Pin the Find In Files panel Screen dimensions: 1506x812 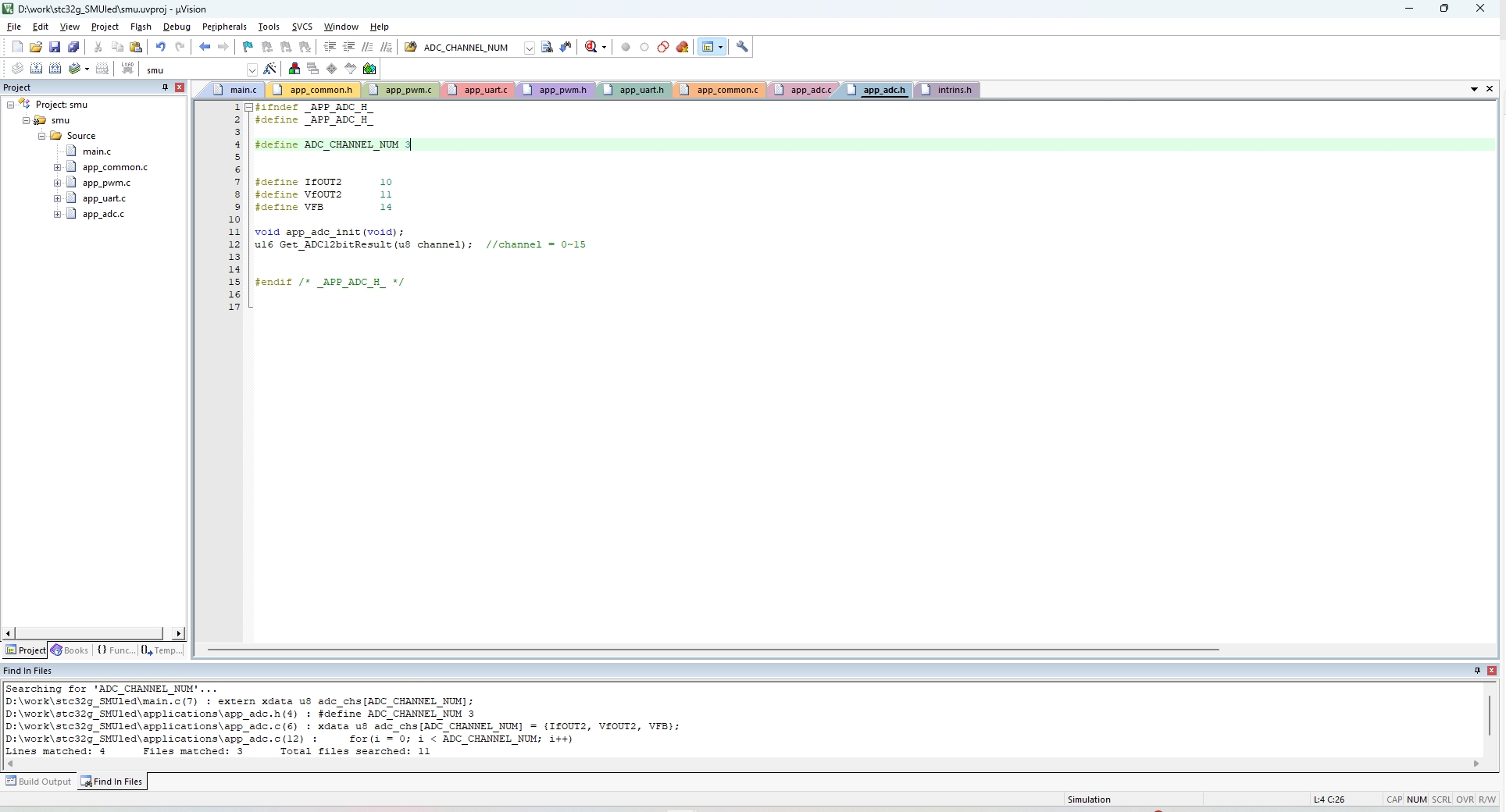point(1477,671)
